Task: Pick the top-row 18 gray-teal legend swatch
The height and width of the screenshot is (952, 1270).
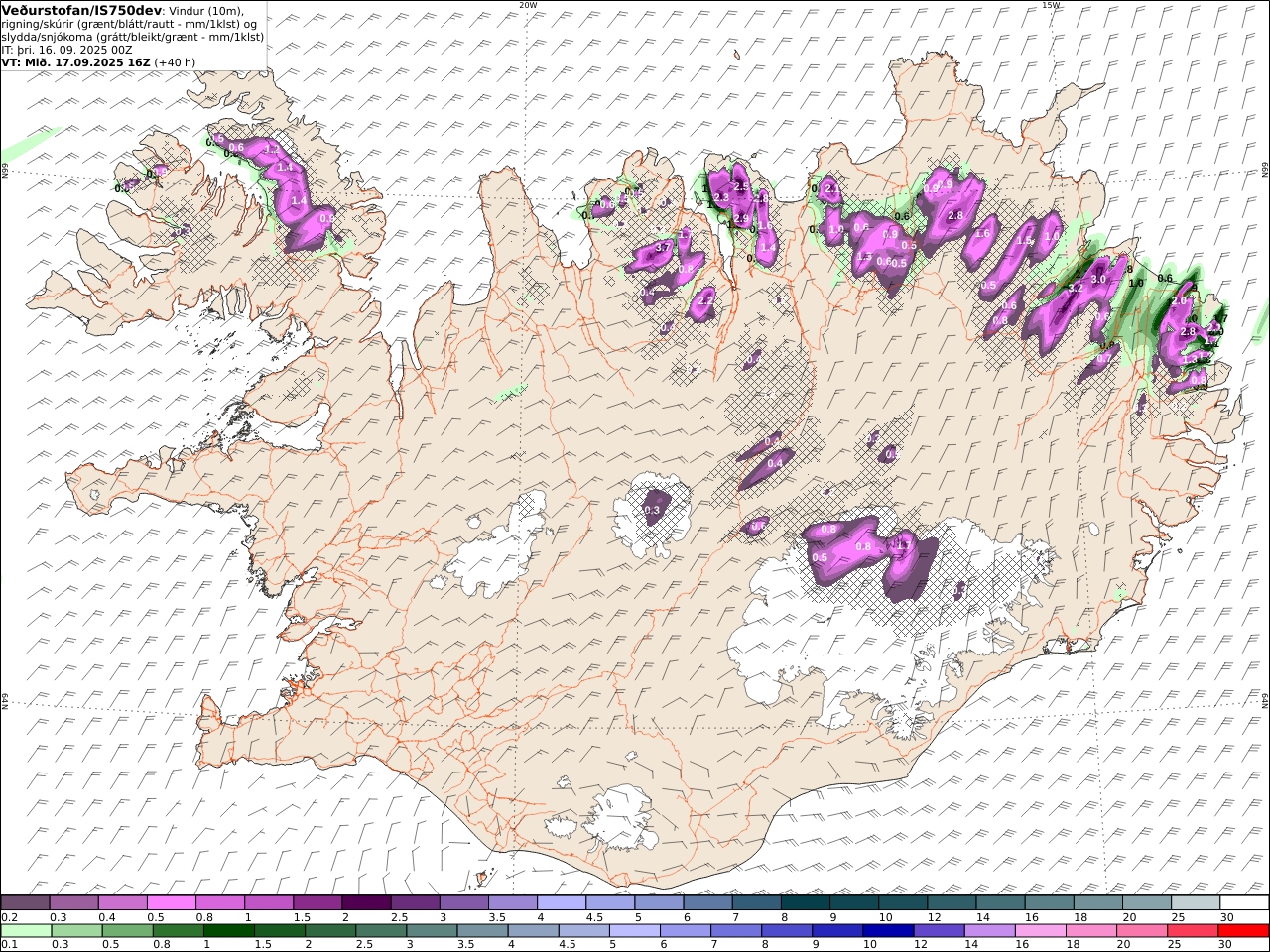Action: pos(1098,902)
